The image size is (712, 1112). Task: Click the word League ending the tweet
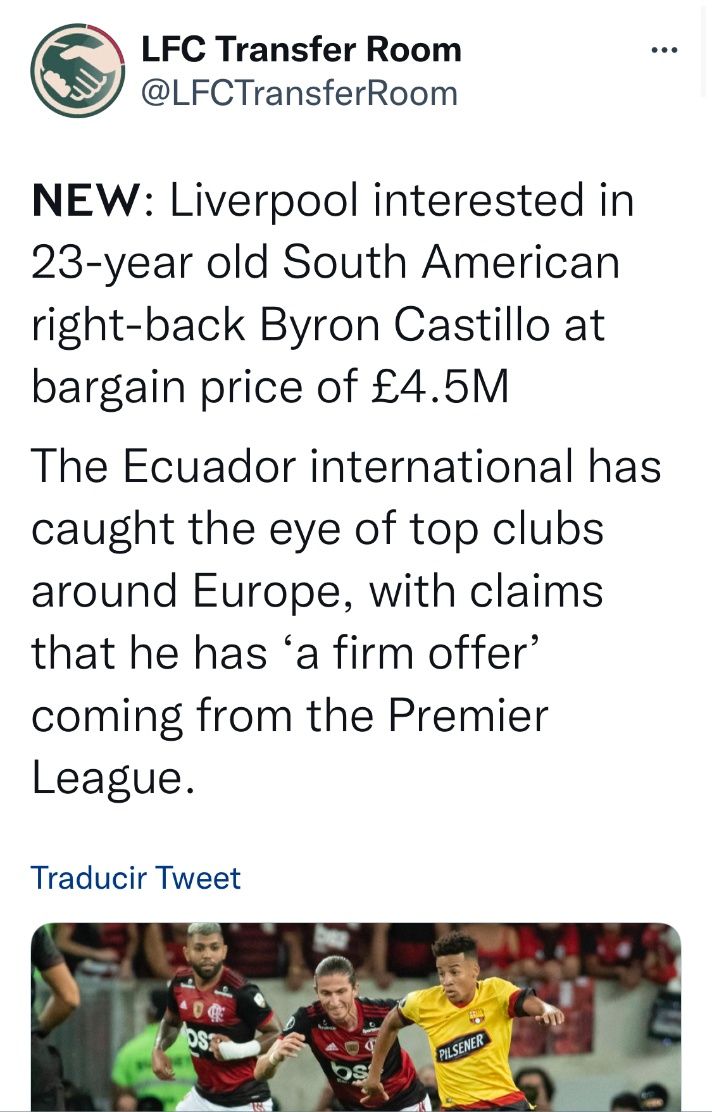[x=108, y=779]
